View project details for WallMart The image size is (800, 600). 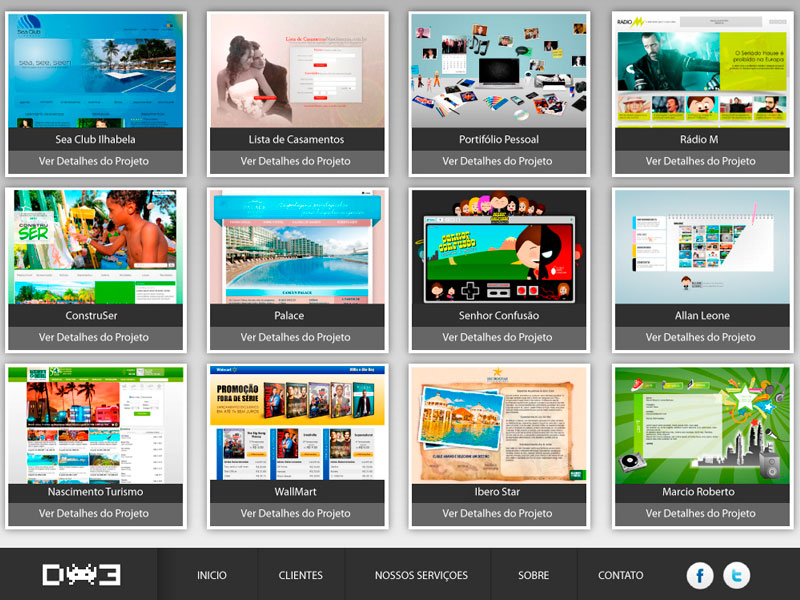[x=297, y=514]
